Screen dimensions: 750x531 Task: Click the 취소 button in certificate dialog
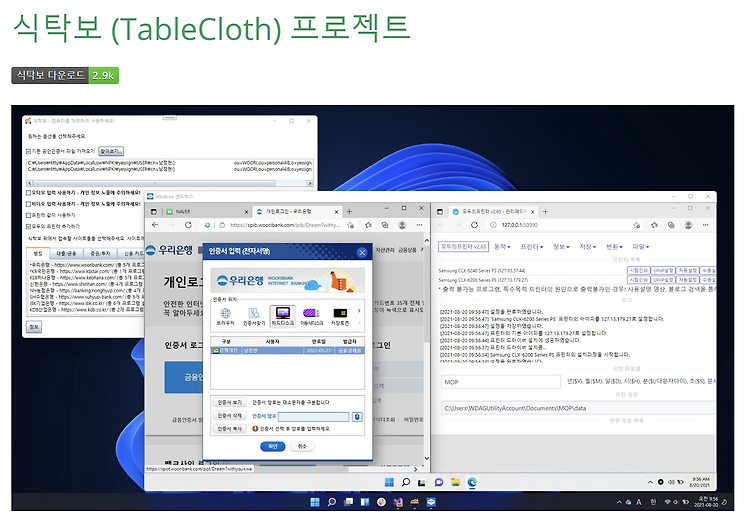coord(302,446)
